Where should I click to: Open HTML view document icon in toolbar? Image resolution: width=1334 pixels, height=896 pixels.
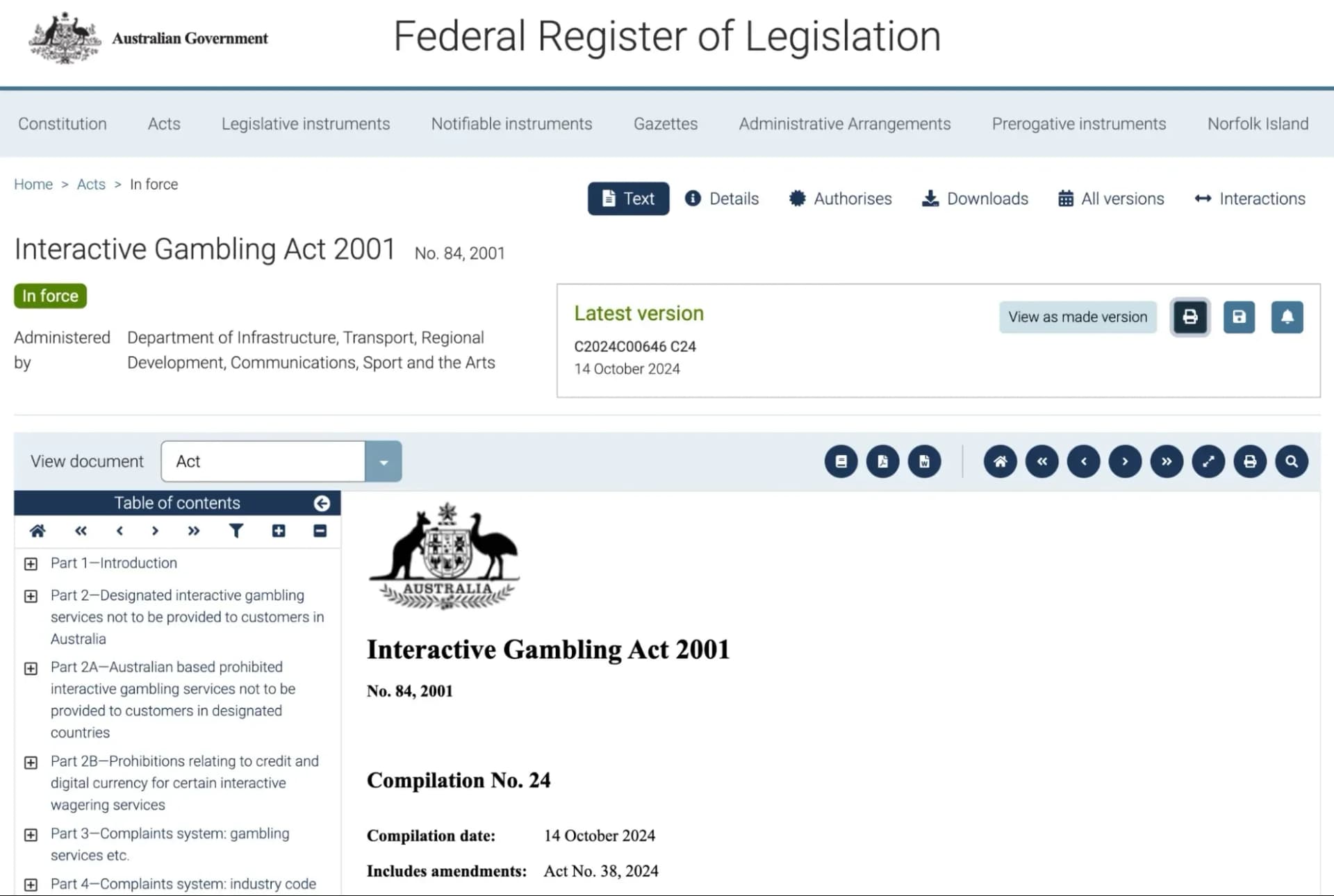pyautogui.click(x=841, y=461)
